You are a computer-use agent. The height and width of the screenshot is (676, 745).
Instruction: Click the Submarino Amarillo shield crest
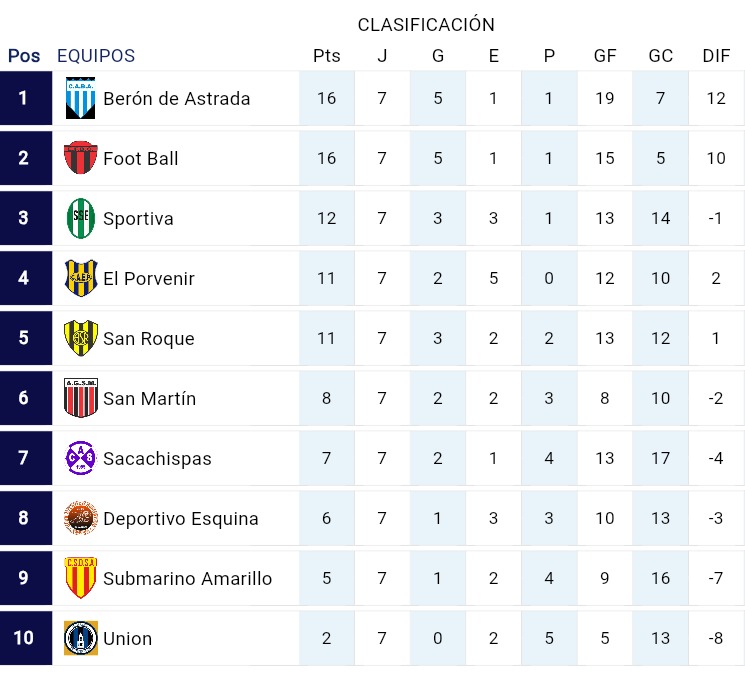80,578
